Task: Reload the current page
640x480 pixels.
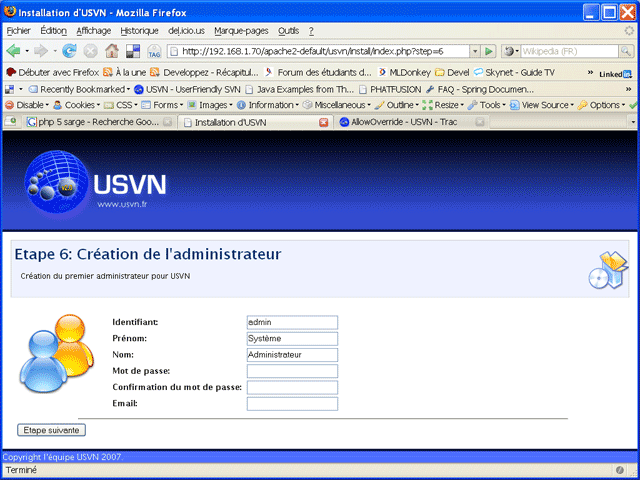Action: tap(70, 50)
